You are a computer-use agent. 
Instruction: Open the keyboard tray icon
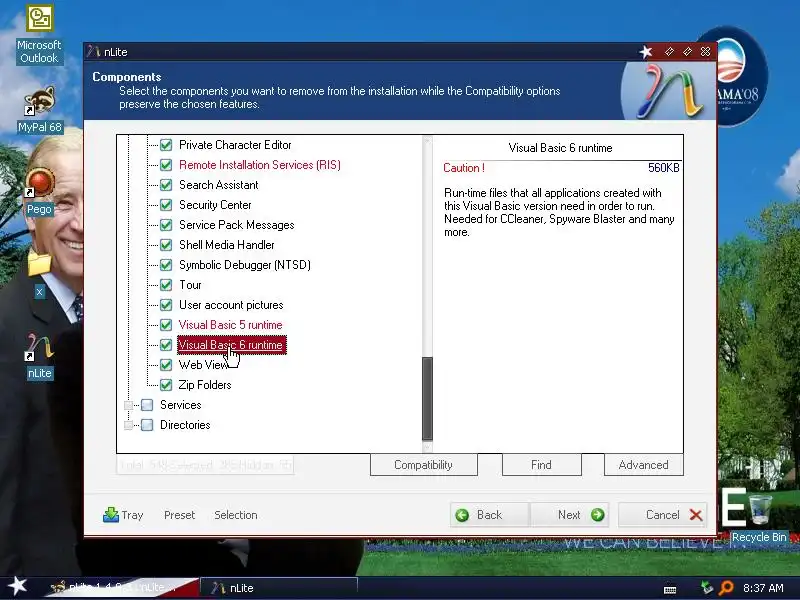670,589
